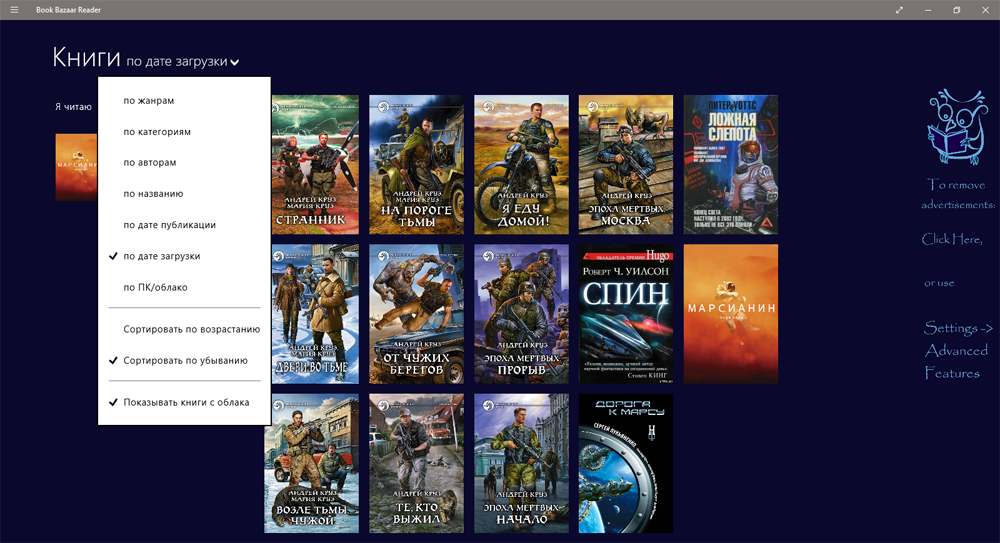Open large 'Марсианин' cover in grid

tap(731, 314)
